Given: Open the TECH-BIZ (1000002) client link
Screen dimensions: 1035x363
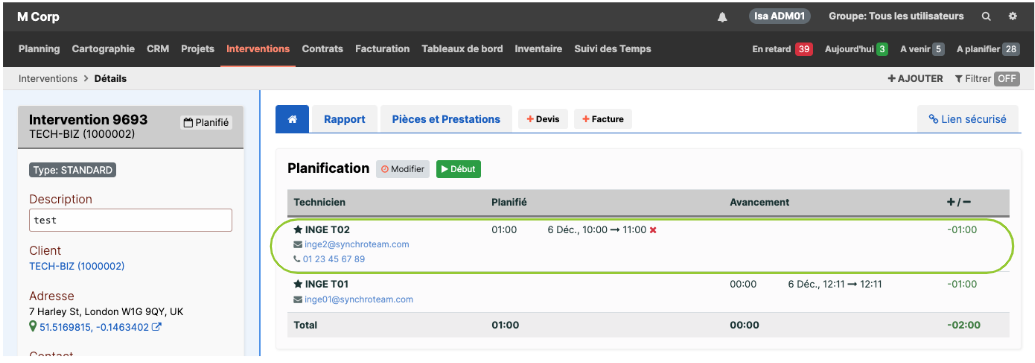Looking at the screenshot, I should (77, 267).
